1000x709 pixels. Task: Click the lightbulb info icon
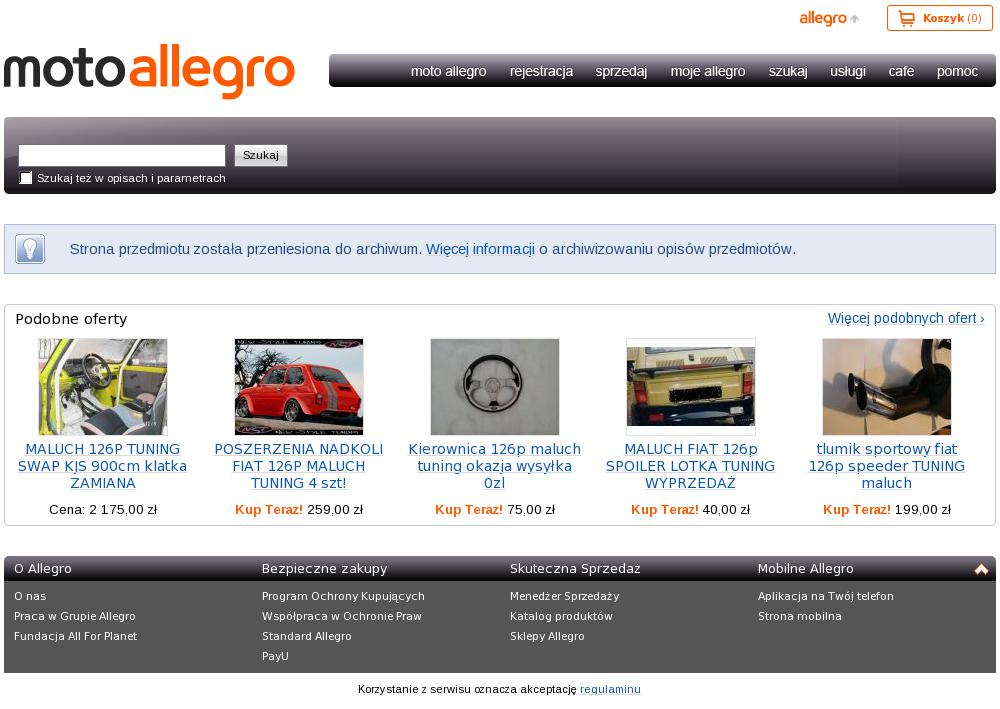(30, 249)
